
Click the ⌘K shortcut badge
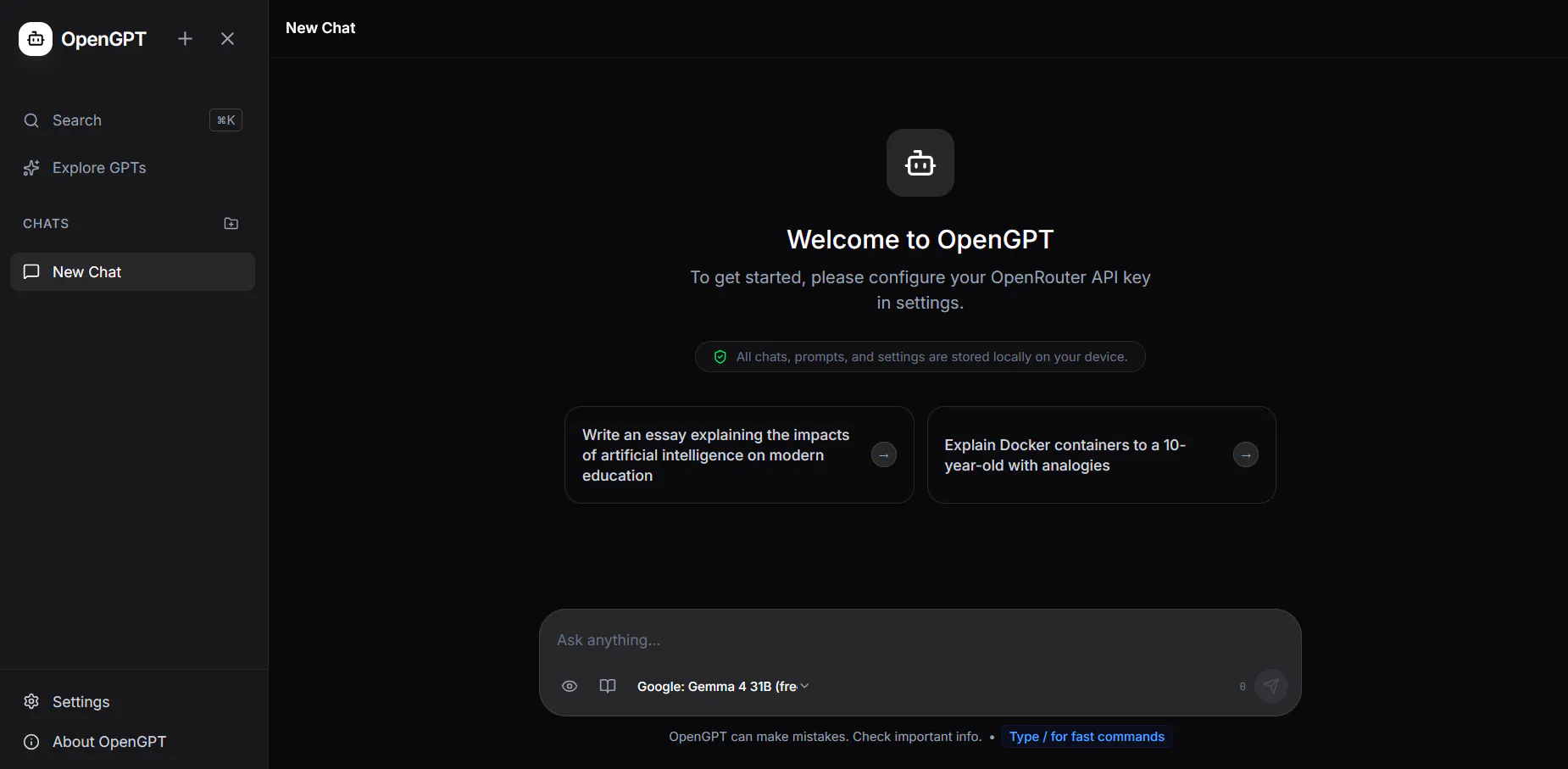coord(225,120)
